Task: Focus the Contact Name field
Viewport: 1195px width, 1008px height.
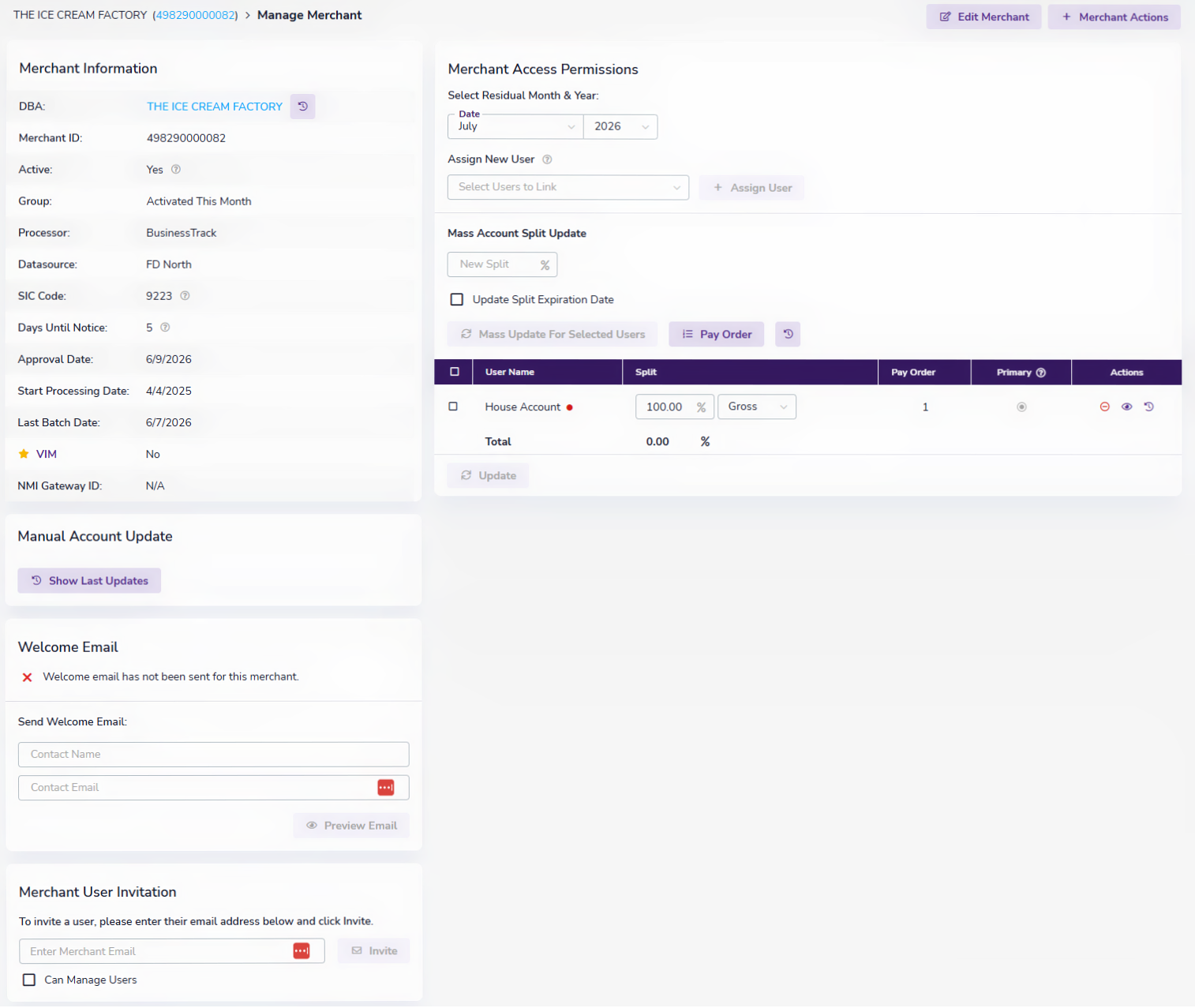Action: point(214,755)
